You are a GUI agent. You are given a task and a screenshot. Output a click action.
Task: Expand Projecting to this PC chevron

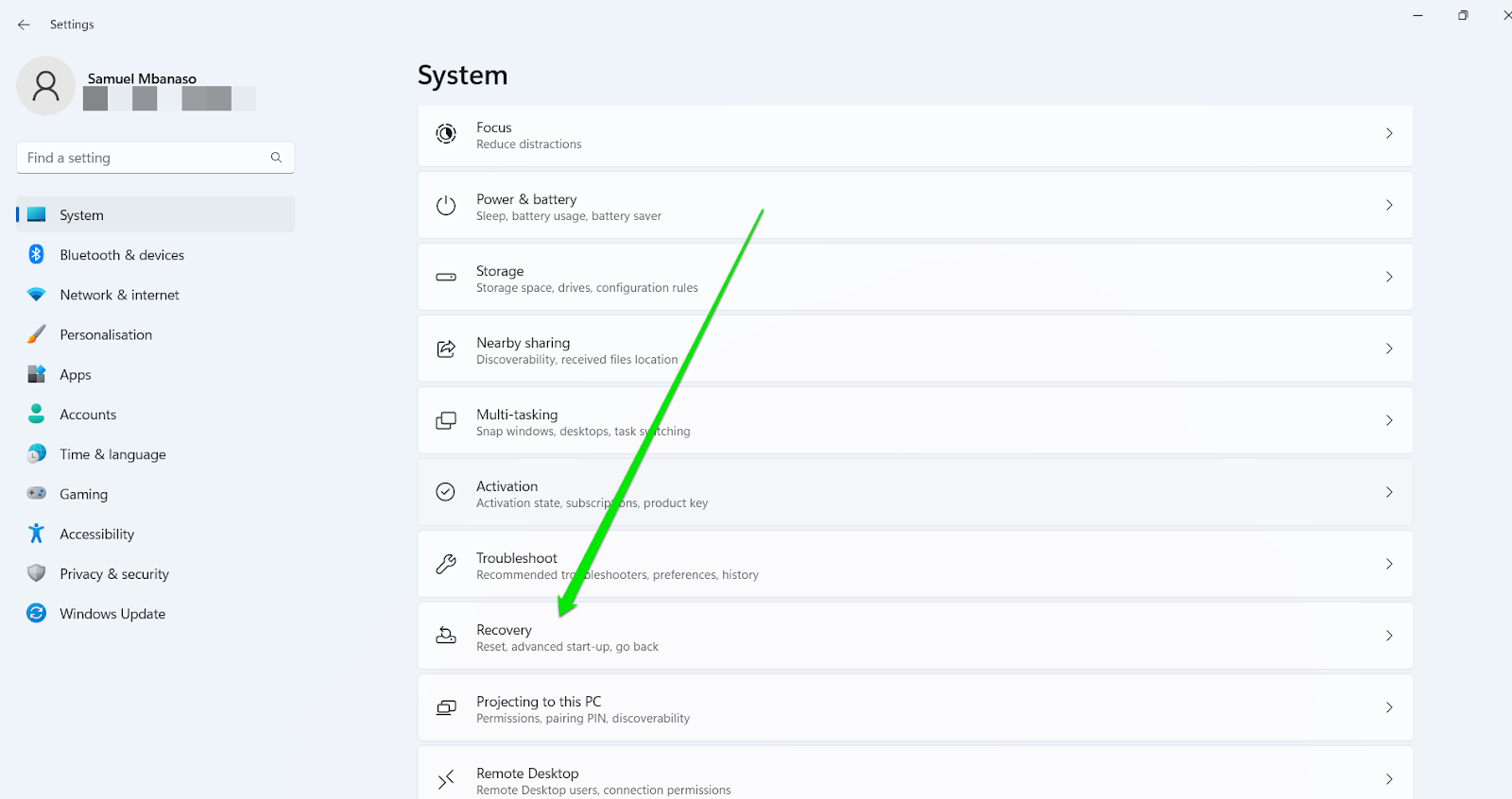(1389, 707)
